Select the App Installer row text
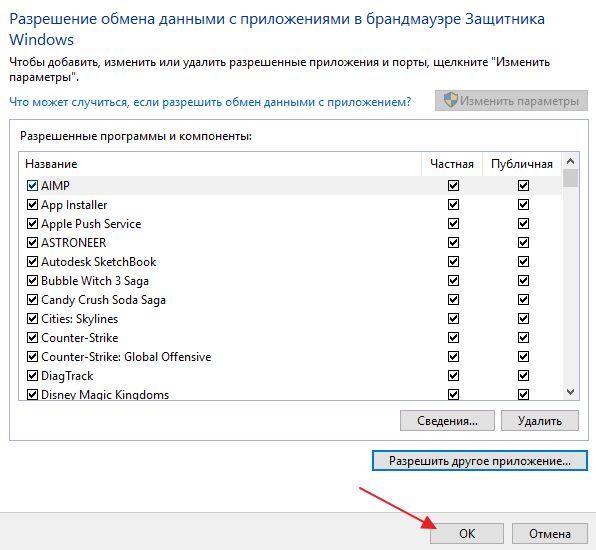 pos(74,205)
